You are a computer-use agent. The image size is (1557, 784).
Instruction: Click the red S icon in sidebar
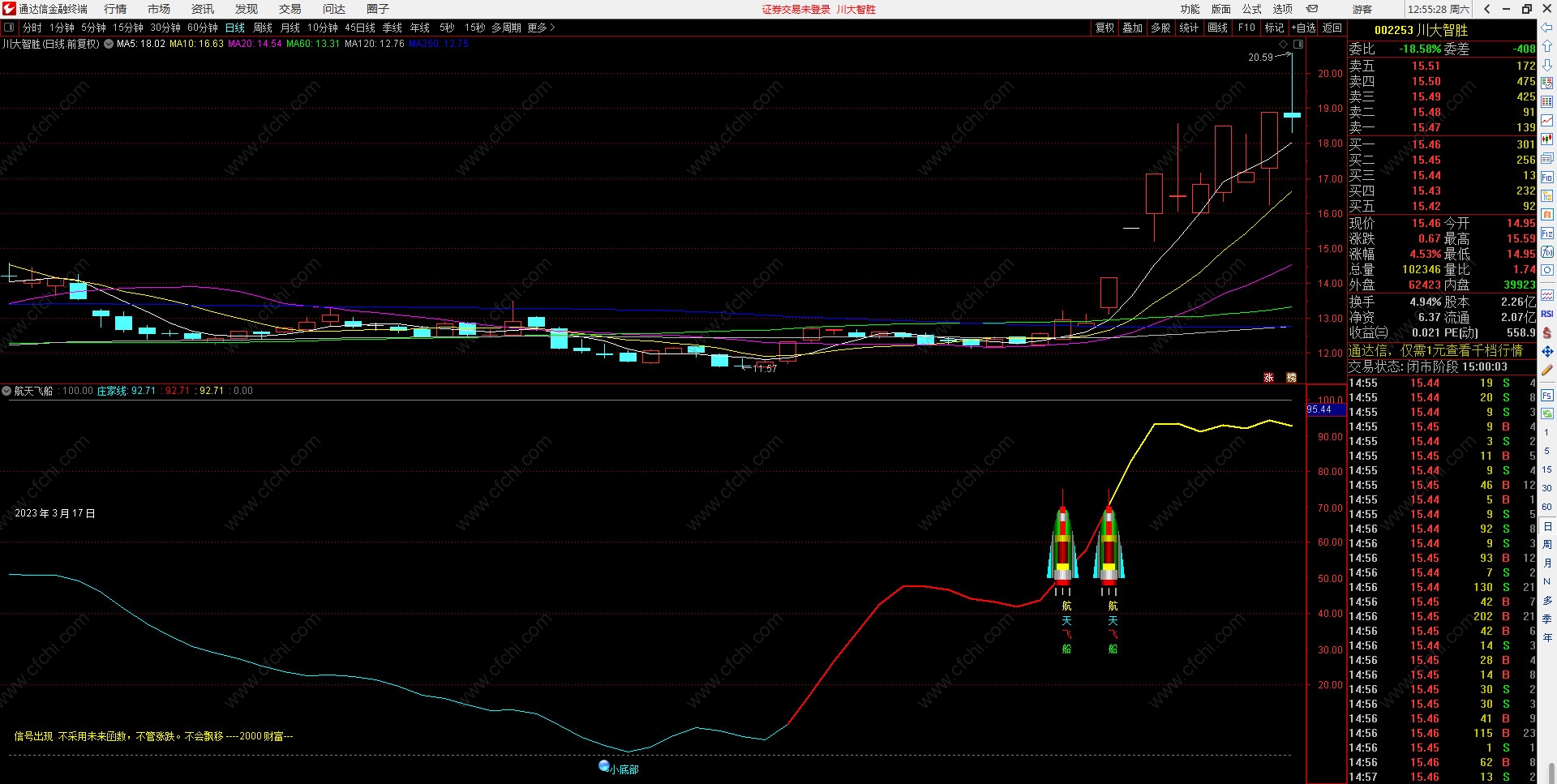(x=1547, y=332)
